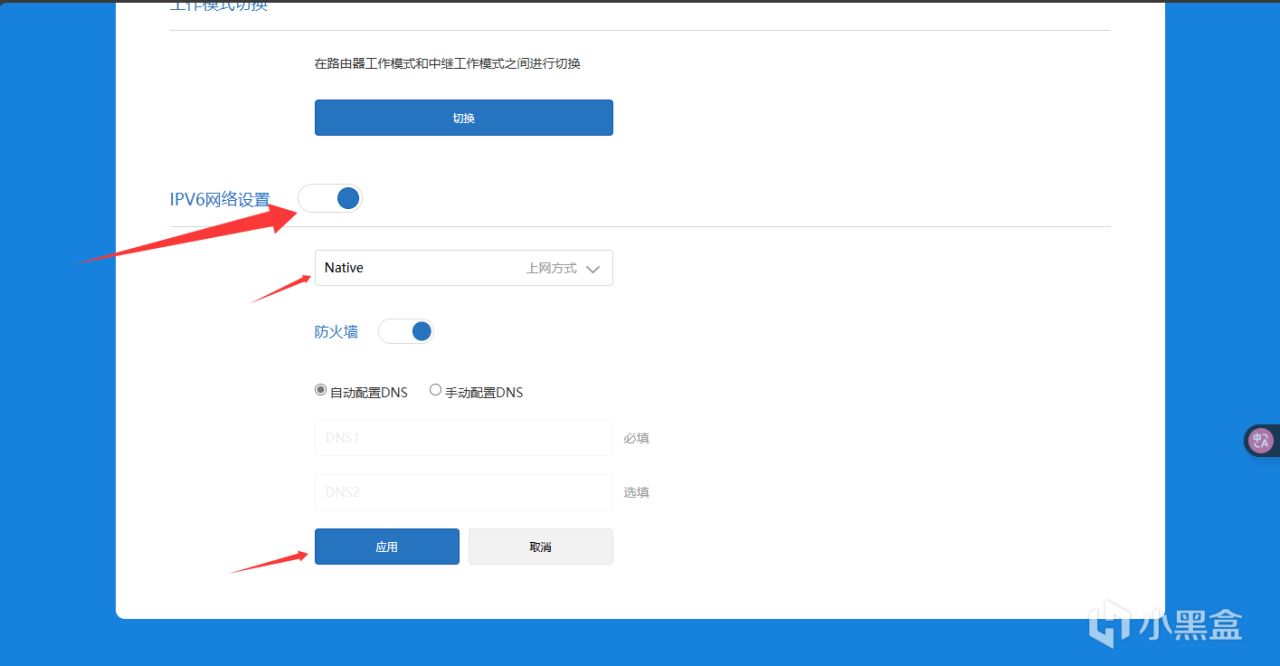Toggle the 防火墙 firewall switch
Viewport: 1280px width, 666px height.
click(x=406, y=331)
